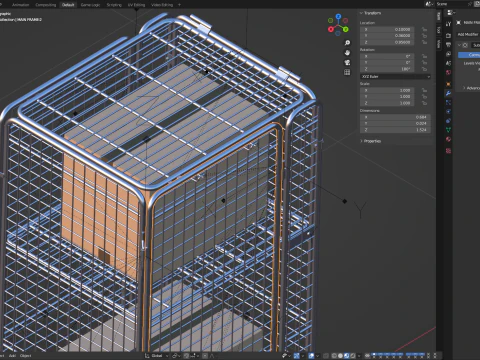Image resolution: width=480 pixels, height=360 pixels.
Task: Click Location X value field
Action: coord(387,29)
